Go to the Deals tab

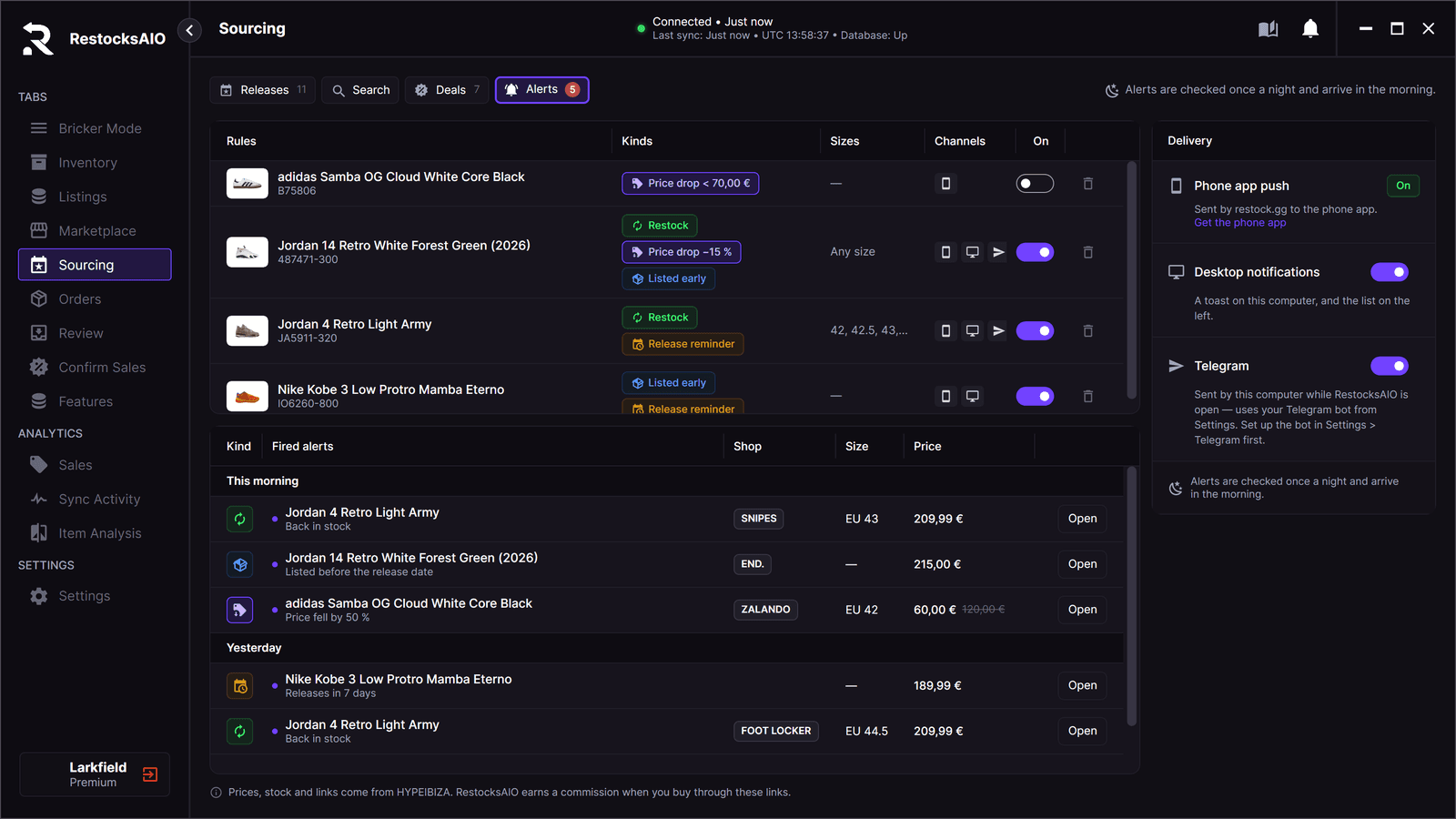coord(447,90)
